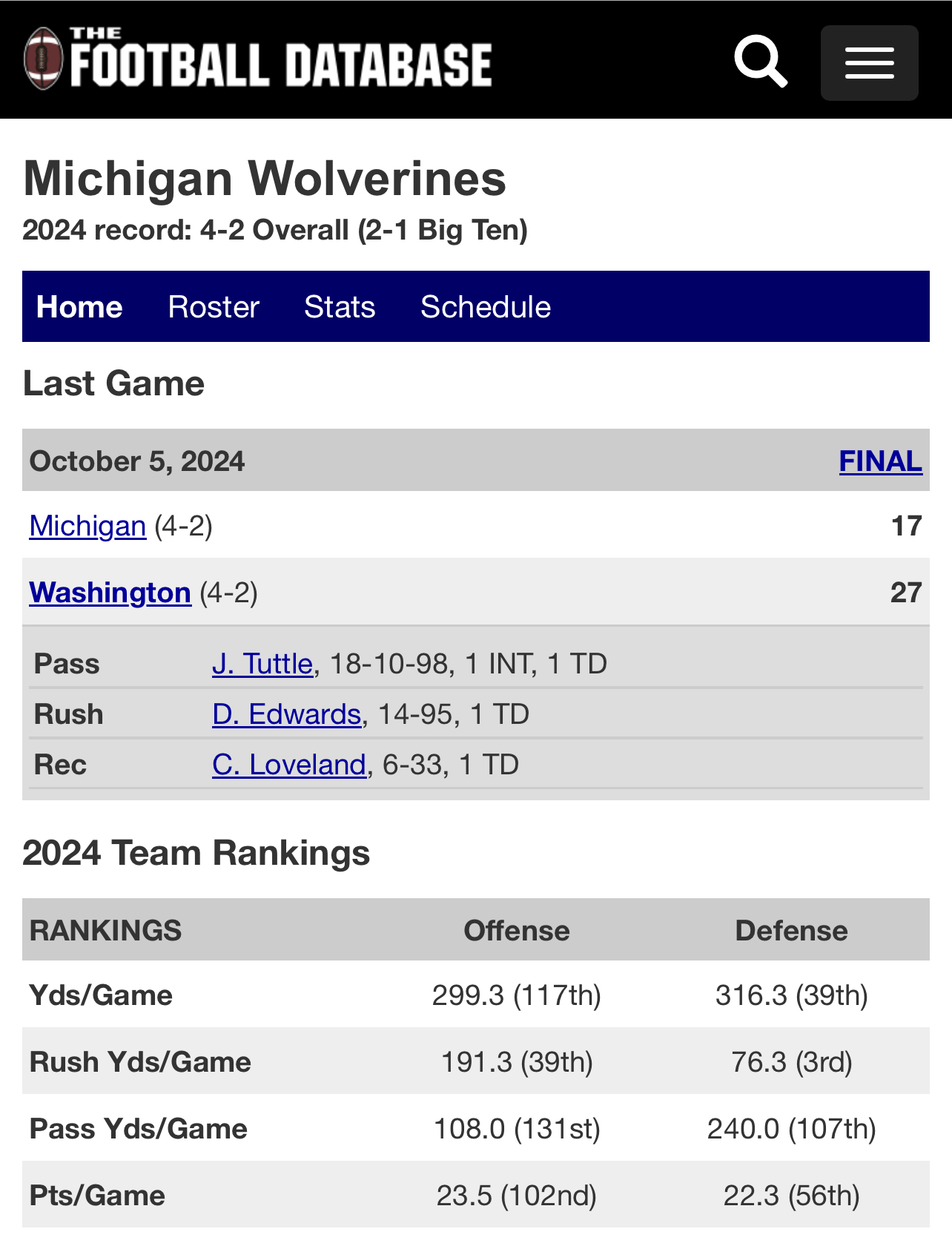
Task: Open the Washington team link
Action: [110, 593]
